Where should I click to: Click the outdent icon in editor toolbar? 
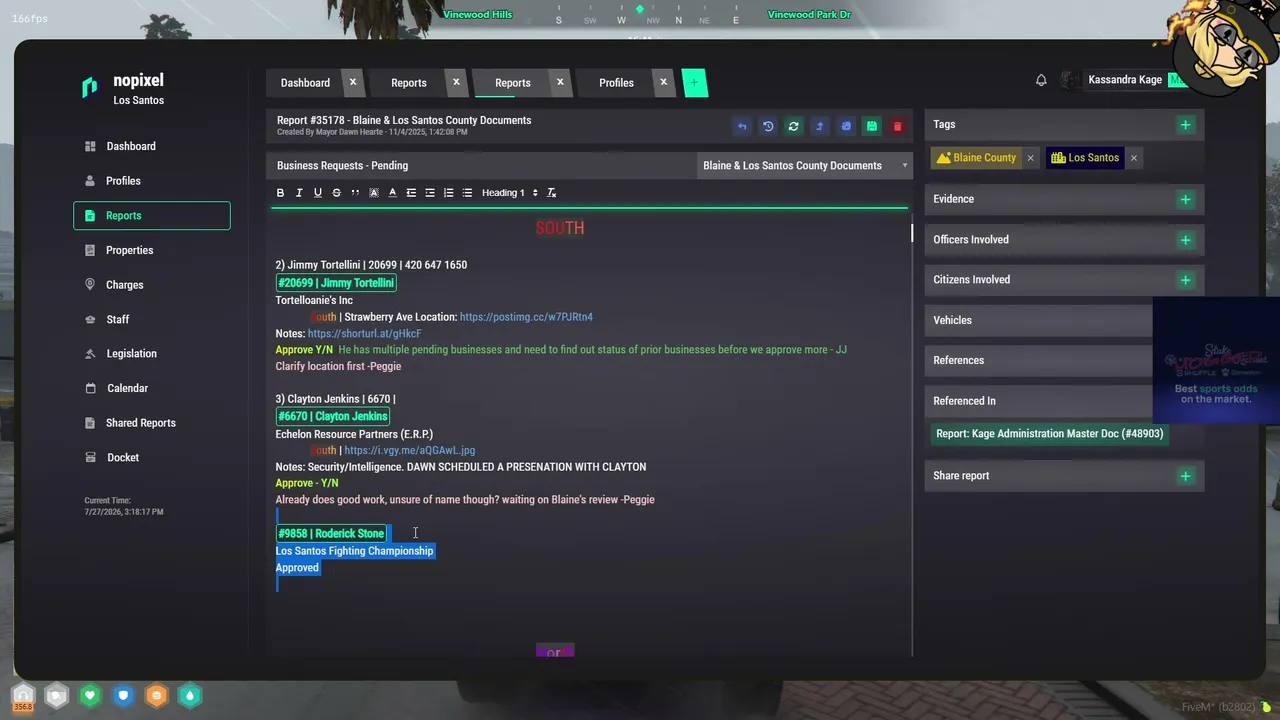pos(411,193)
